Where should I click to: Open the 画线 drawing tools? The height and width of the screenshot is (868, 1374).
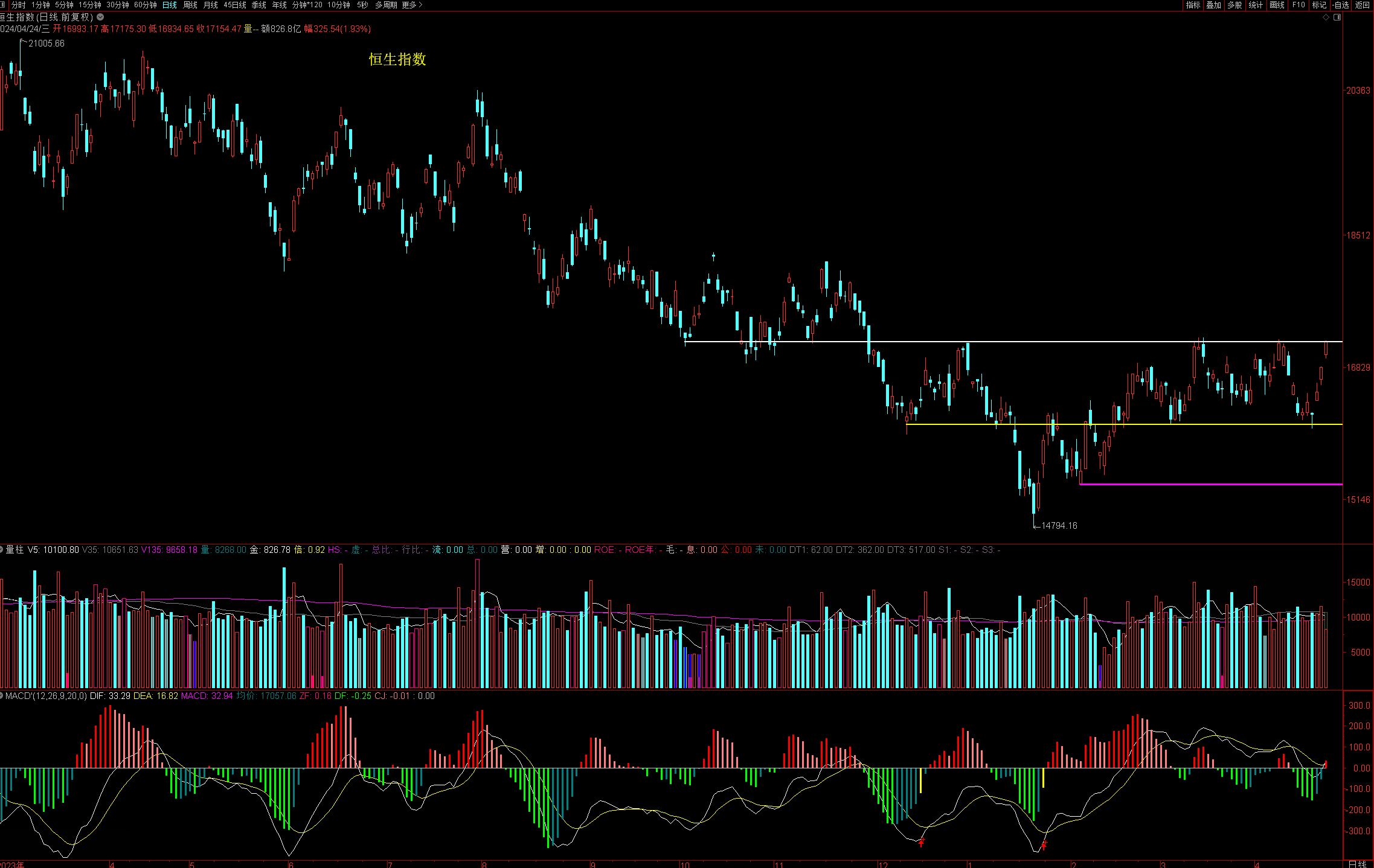[1277, 5]
